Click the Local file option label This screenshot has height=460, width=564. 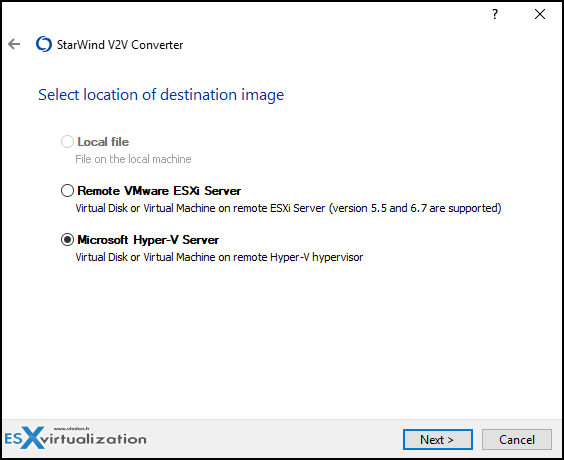pos(103,142)
